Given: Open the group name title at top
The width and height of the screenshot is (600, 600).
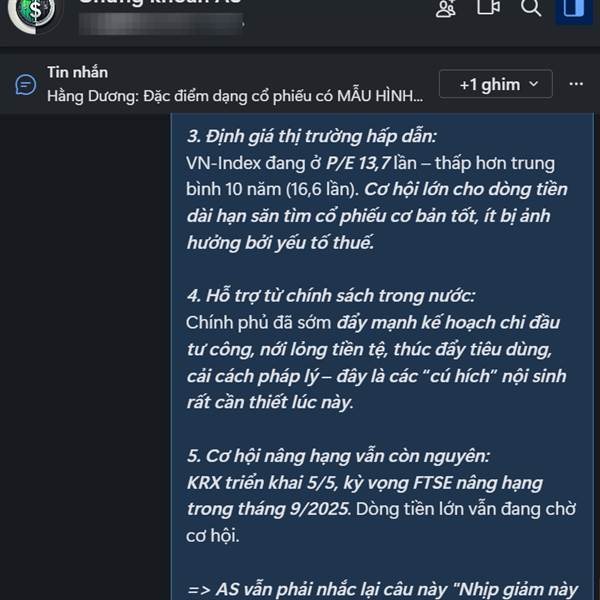Looking at the screenshot, I should point(160,3).
